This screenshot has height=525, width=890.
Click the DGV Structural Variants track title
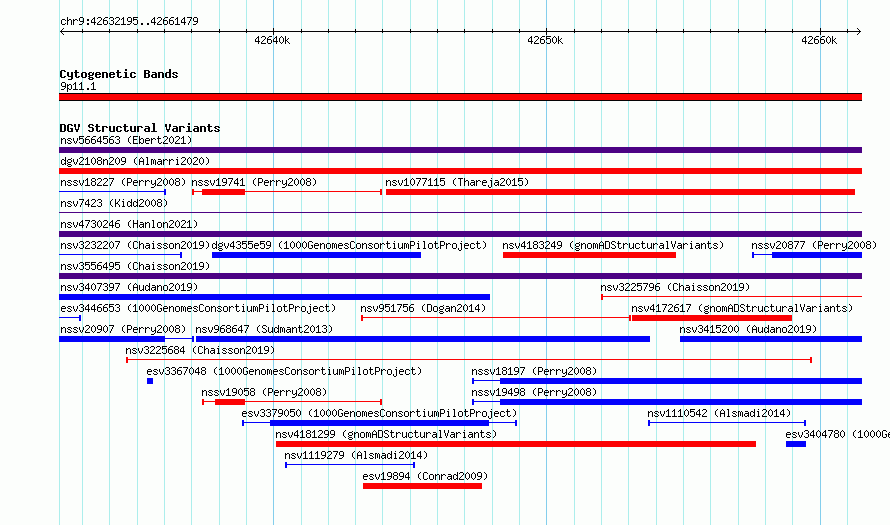140,128
